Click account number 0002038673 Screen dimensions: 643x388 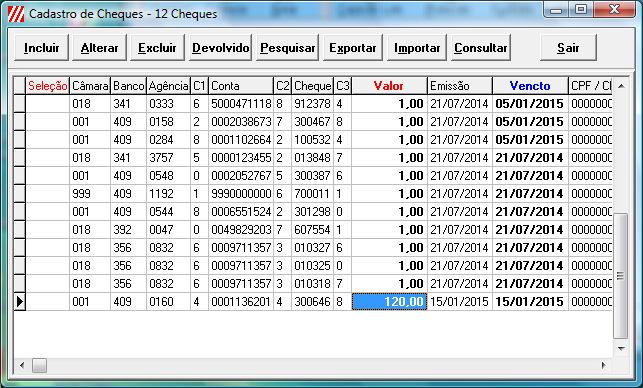[241, 122]
